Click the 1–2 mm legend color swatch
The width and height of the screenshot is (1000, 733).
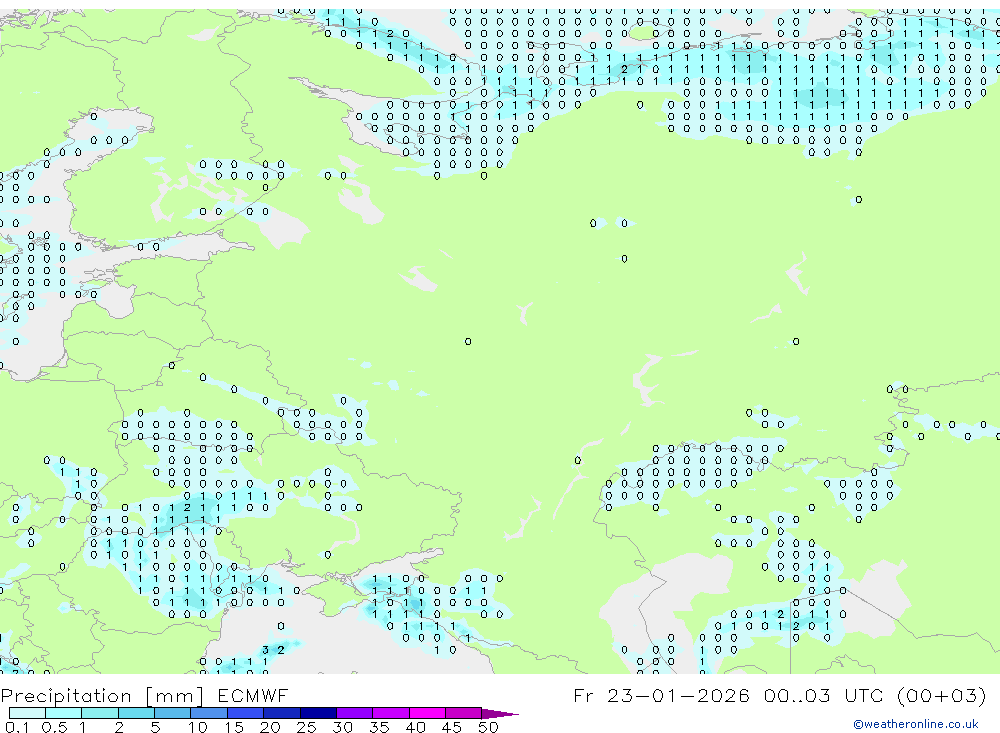99,713
